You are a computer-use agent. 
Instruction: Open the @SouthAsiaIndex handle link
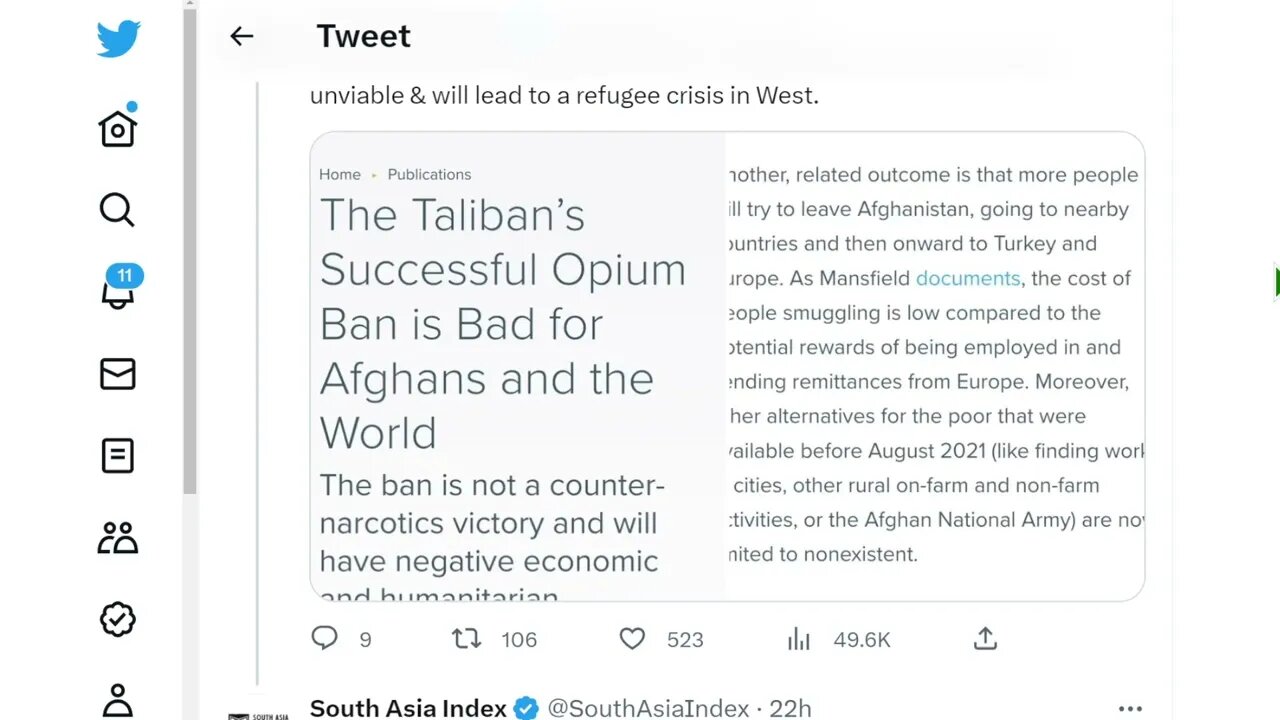(x=648, y=708)
